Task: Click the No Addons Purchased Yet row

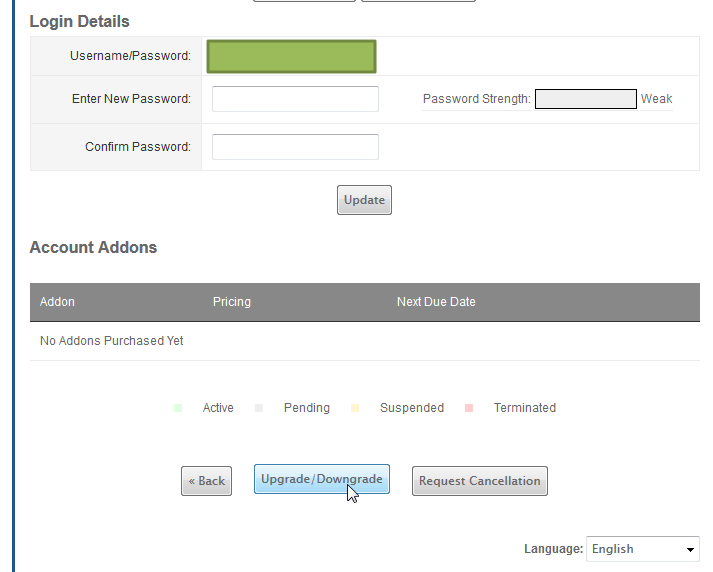Action: pos(112,341)
